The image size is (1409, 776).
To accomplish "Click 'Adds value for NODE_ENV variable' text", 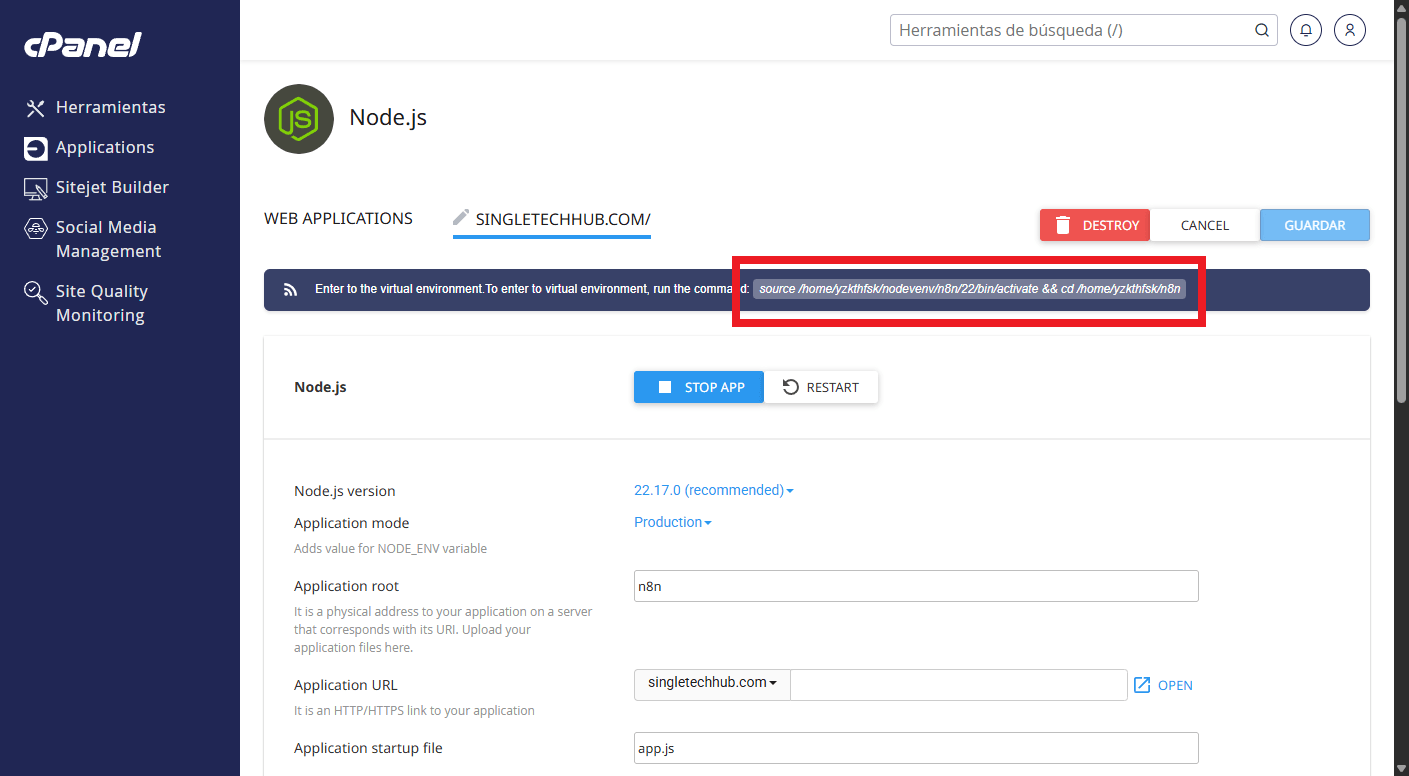I will tap(390, 549).
